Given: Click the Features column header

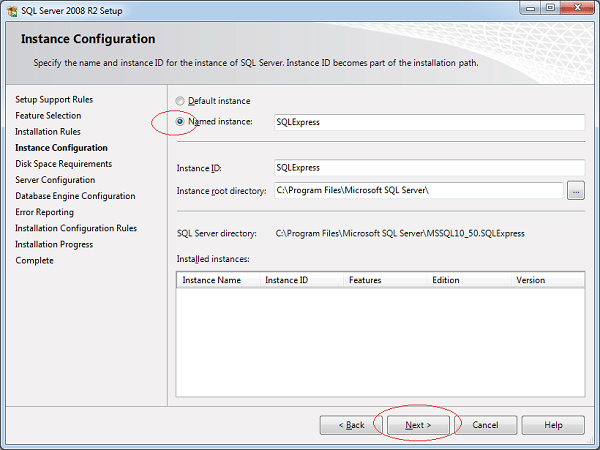Looking at the screenshot, I should 385,280.
